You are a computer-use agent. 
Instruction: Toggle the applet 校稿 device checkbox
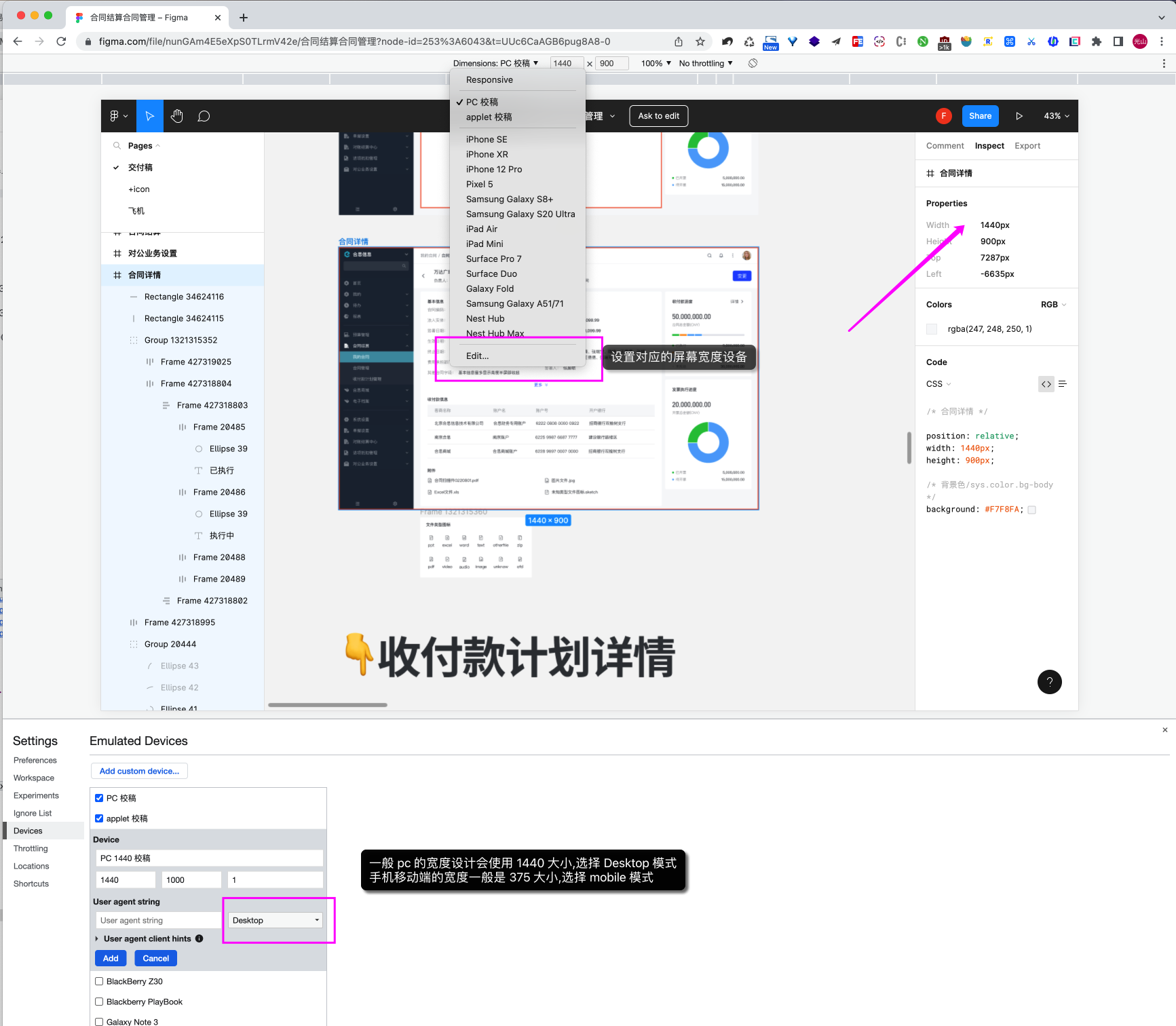tap(99, 818)
